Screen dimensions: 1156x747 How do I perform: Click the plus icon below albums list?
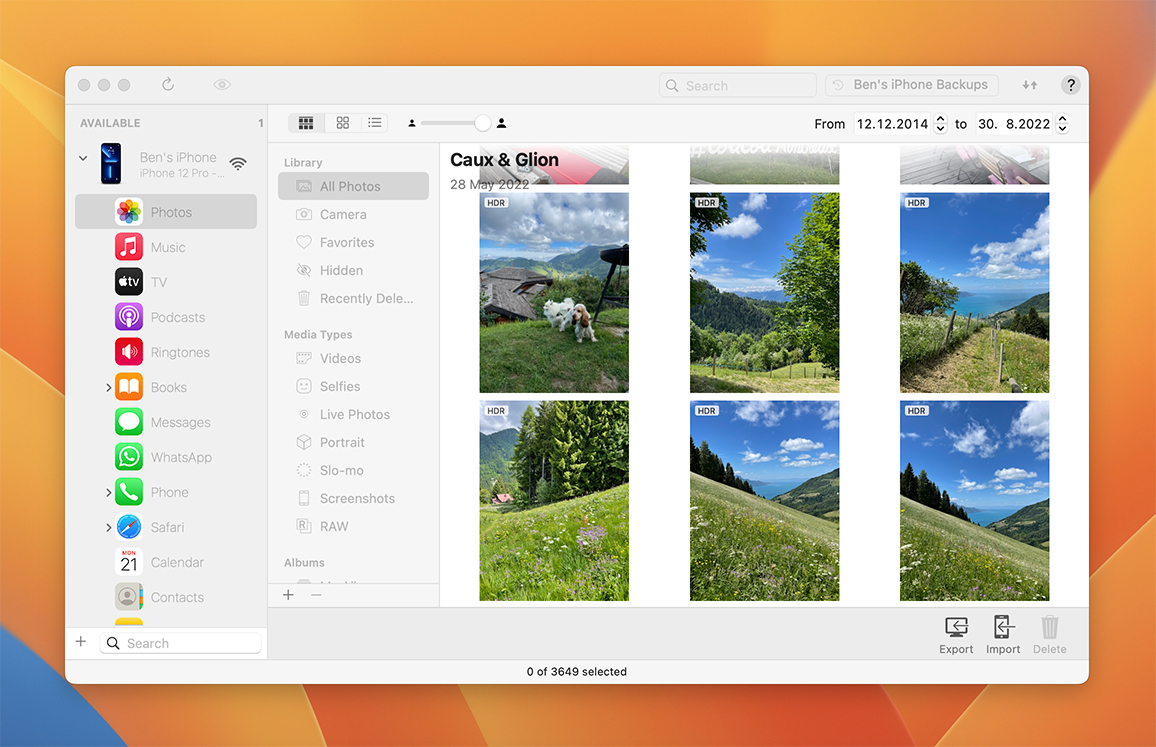pos(288,594)
